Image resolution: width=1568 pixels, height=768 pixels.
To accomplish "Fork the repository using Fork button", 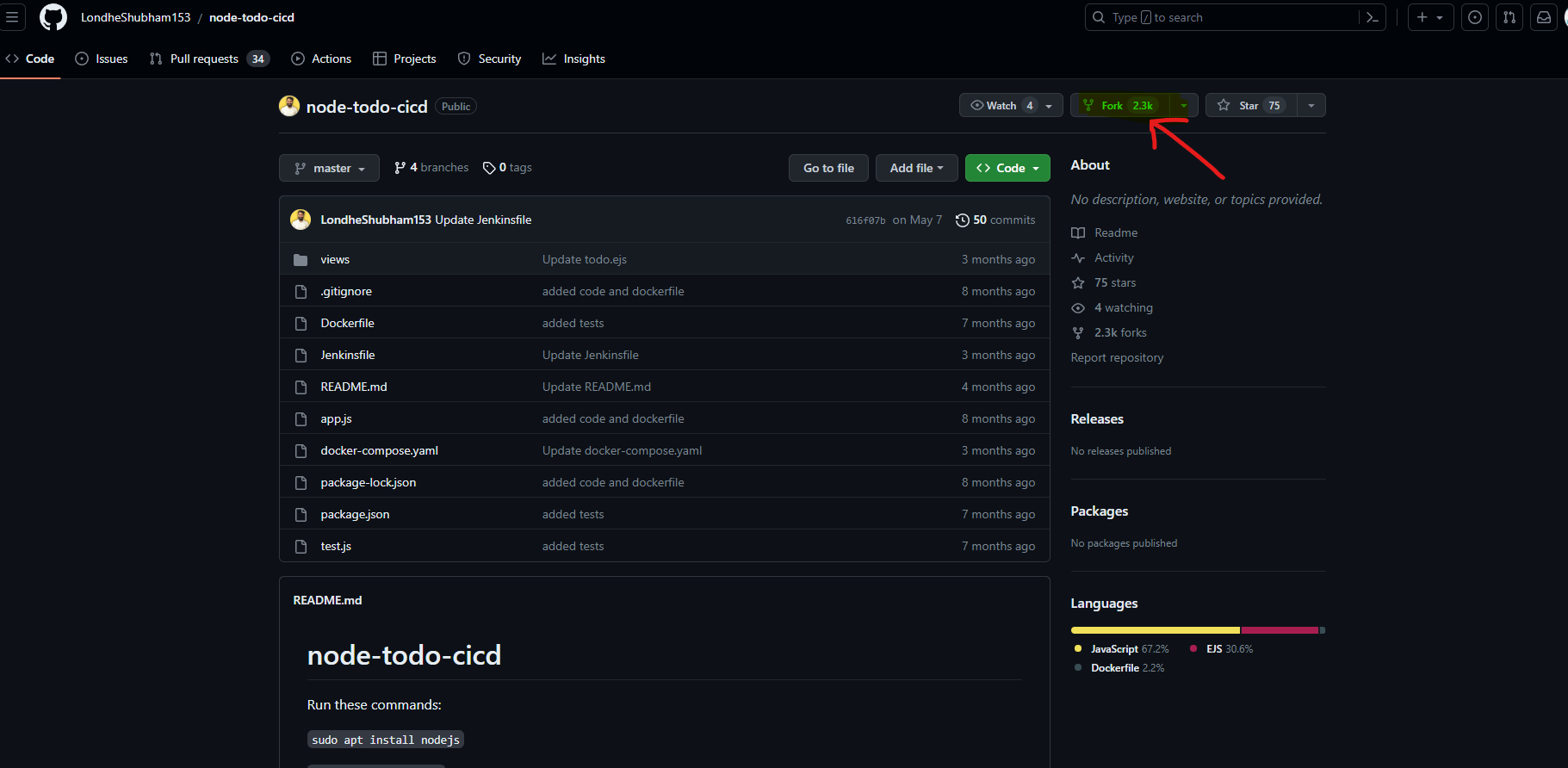I will tap(1120, 105).
